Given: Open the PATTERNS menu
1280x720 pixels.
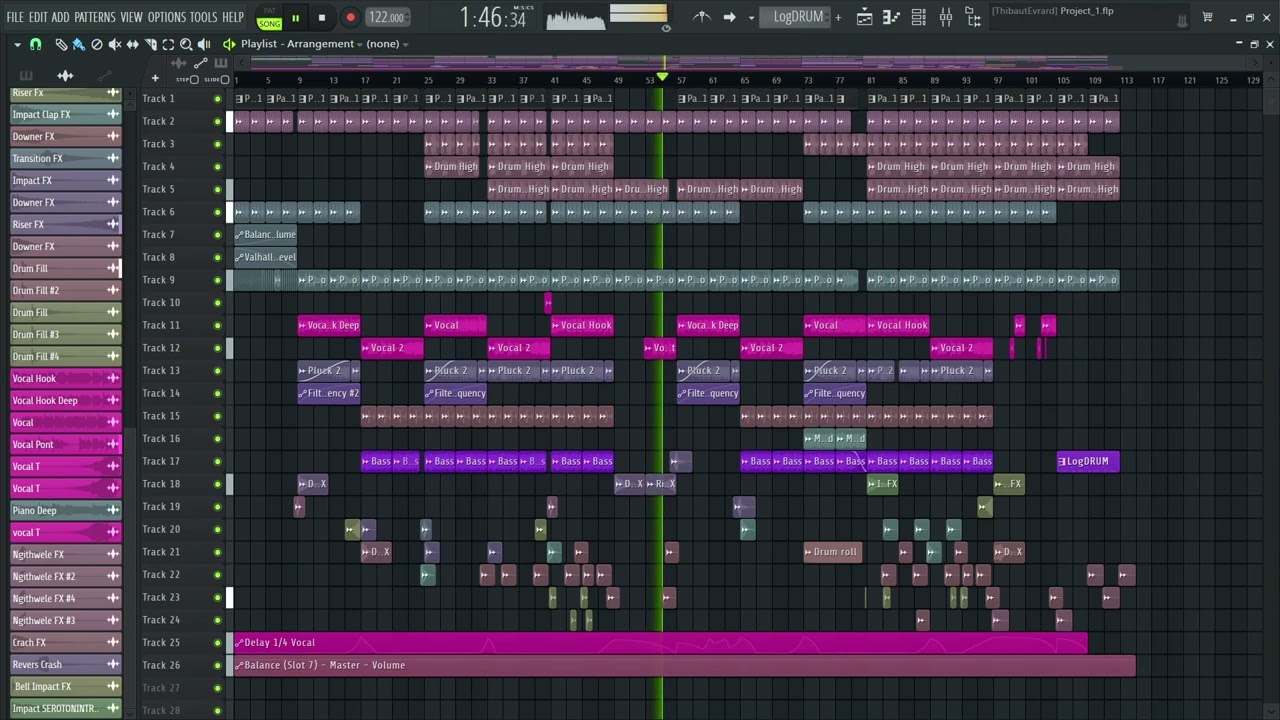Looking at the screenshot, I should [95, 17].
